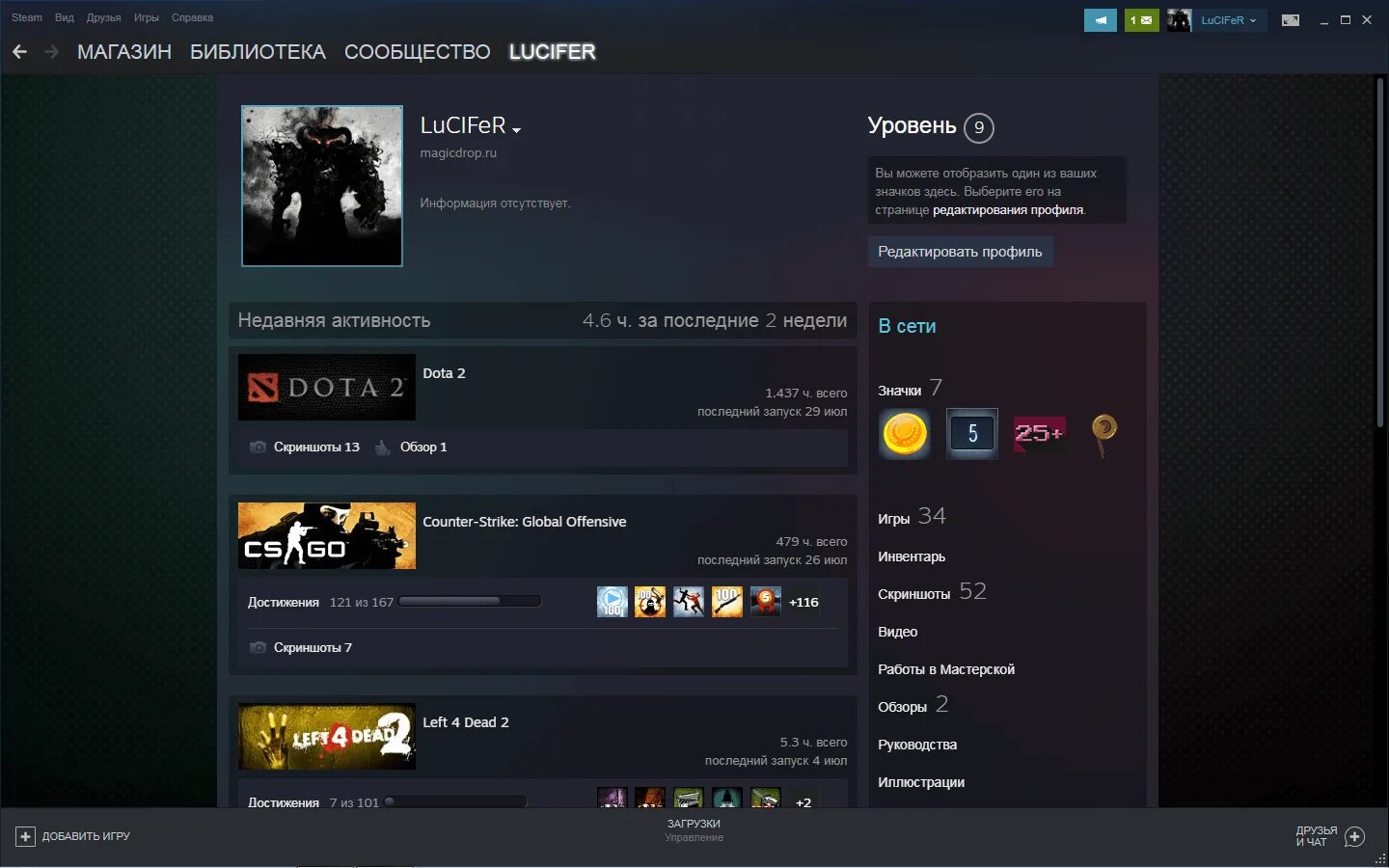The height and width of the screenshot is (868, 1389).
Task: Open the Игры menu
Action: click(x=147, y=17)
